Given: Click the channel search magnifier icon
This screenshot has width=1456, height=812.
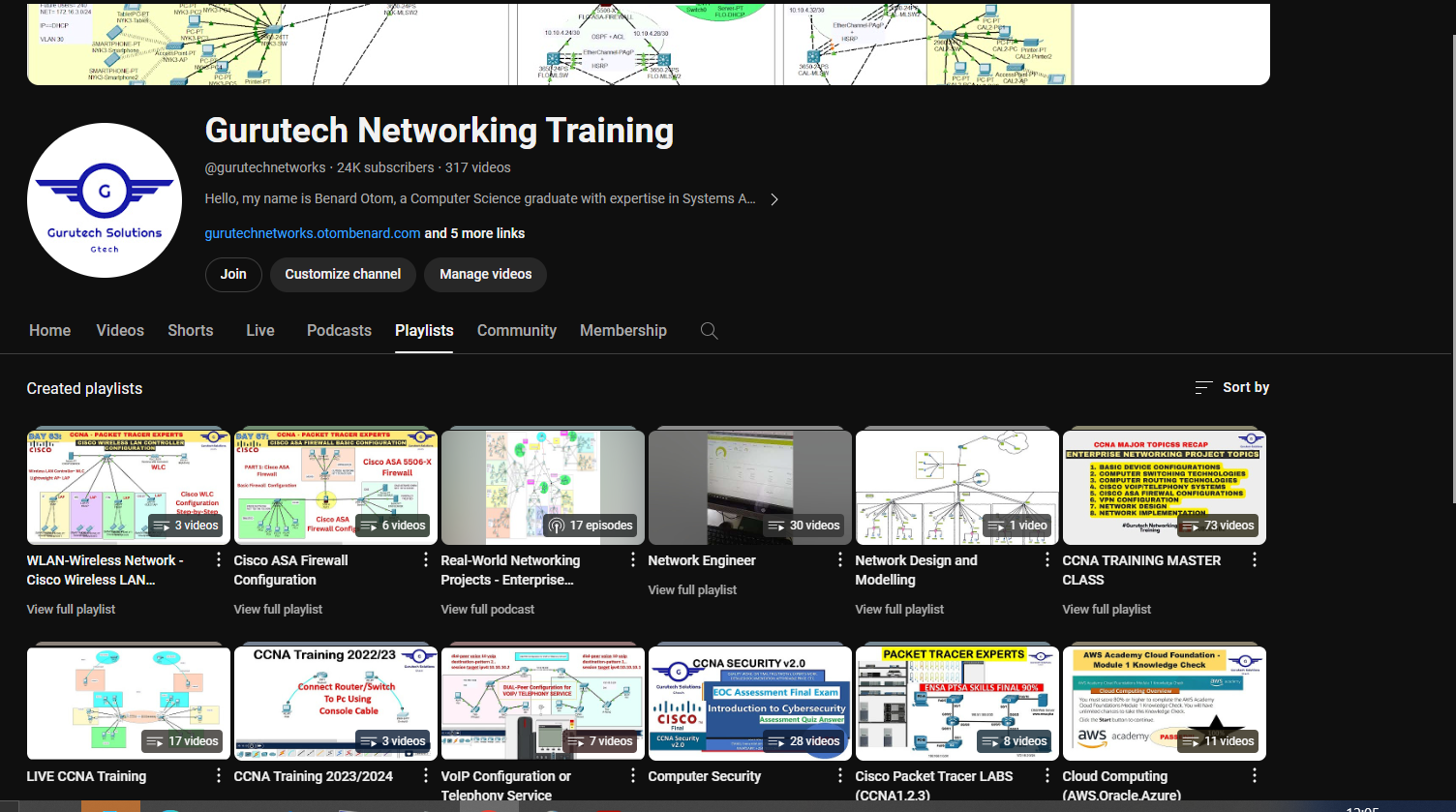Looking at the screenshot, I should coord(709,331).
